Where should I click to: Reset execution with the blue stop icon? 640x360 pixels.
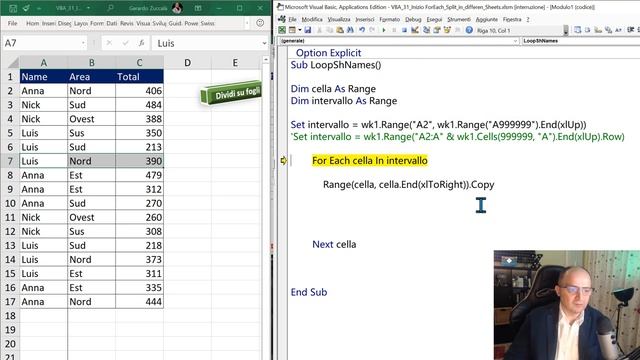pyautogui.click(x=404, y=30)
